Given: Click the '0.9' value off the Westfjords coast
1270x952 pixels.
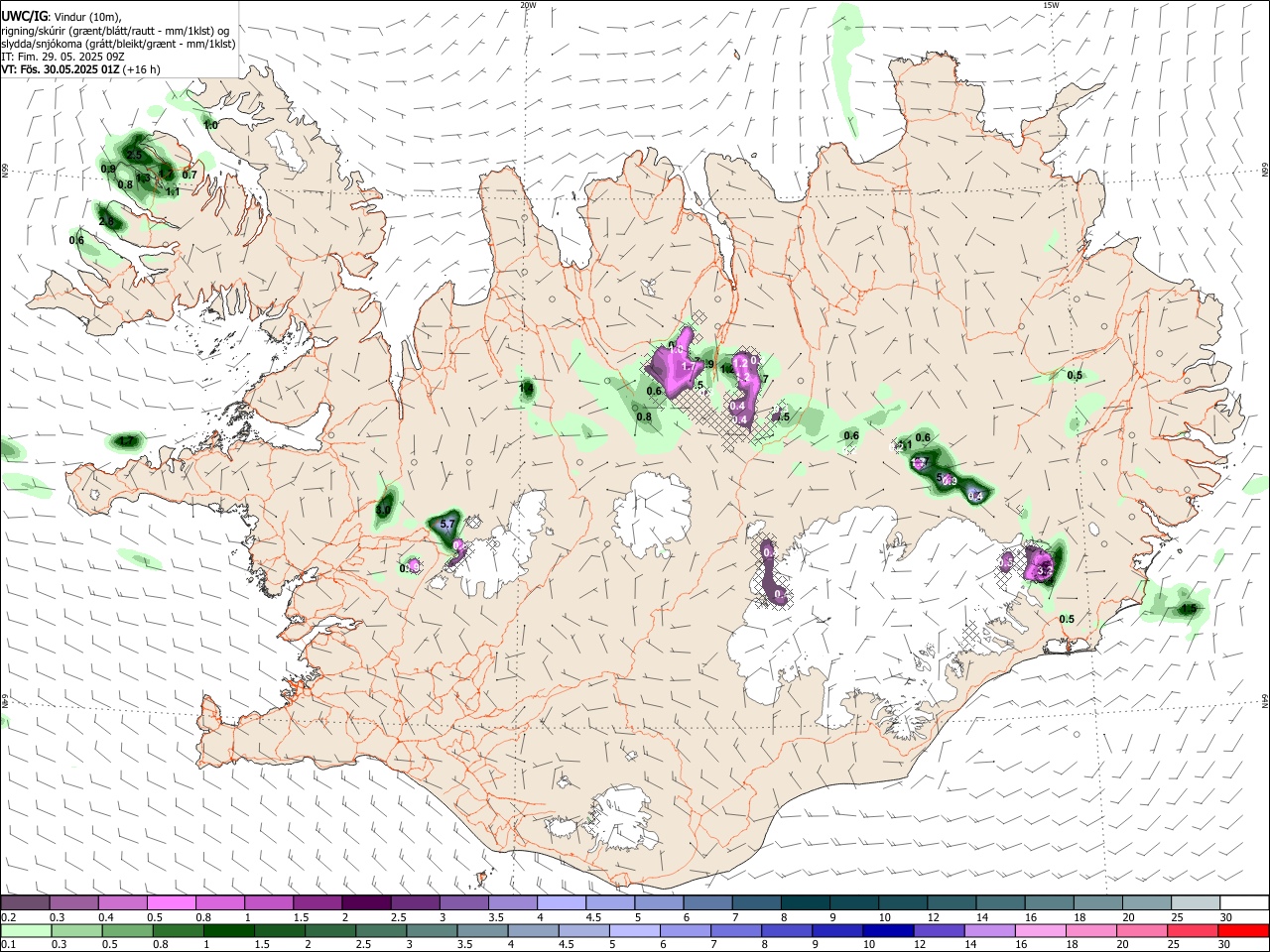Looking at the screenshot, I should coord(109,169).
